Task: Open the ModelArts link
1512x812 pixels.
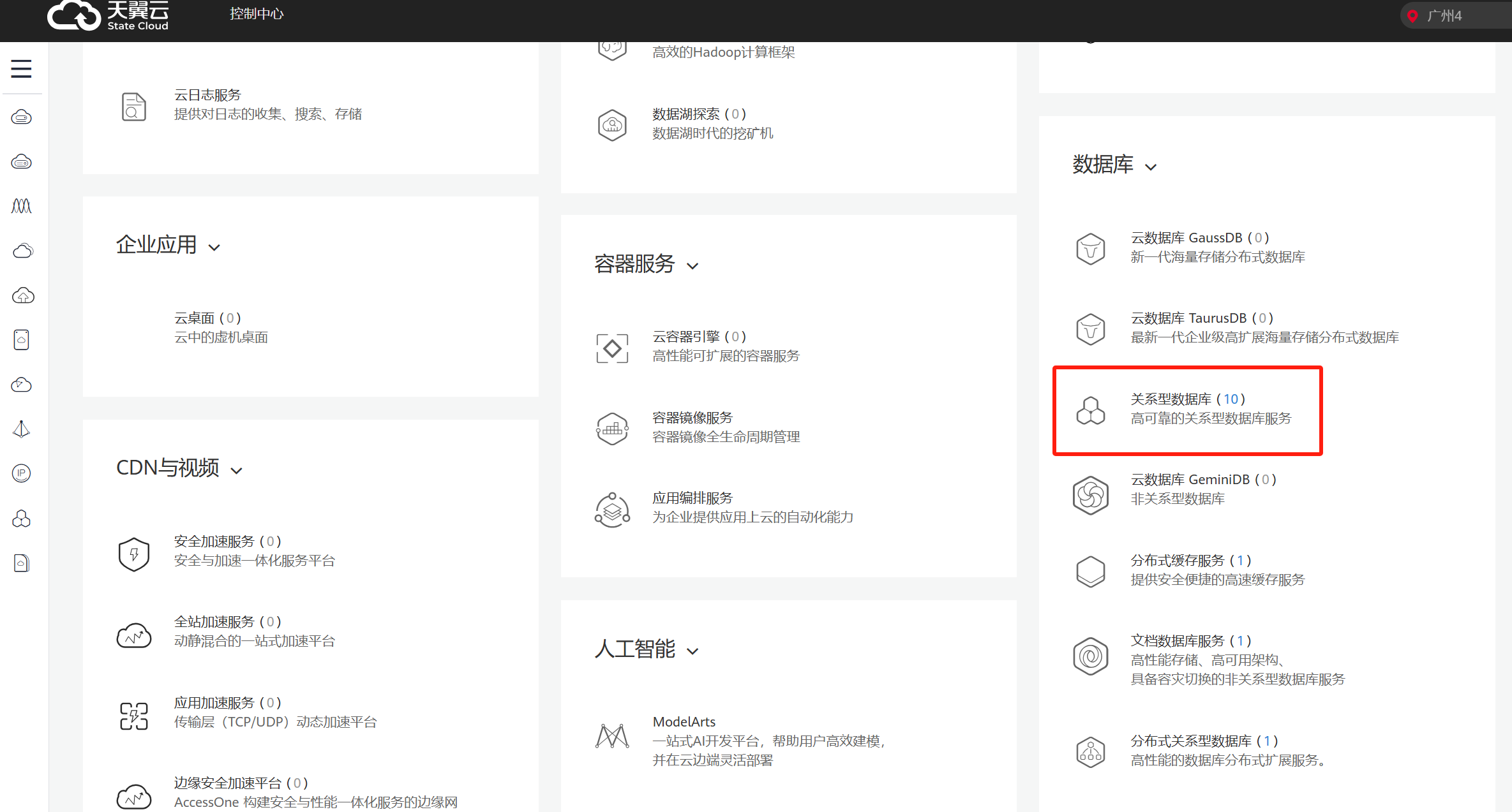Action: (684, 722)
